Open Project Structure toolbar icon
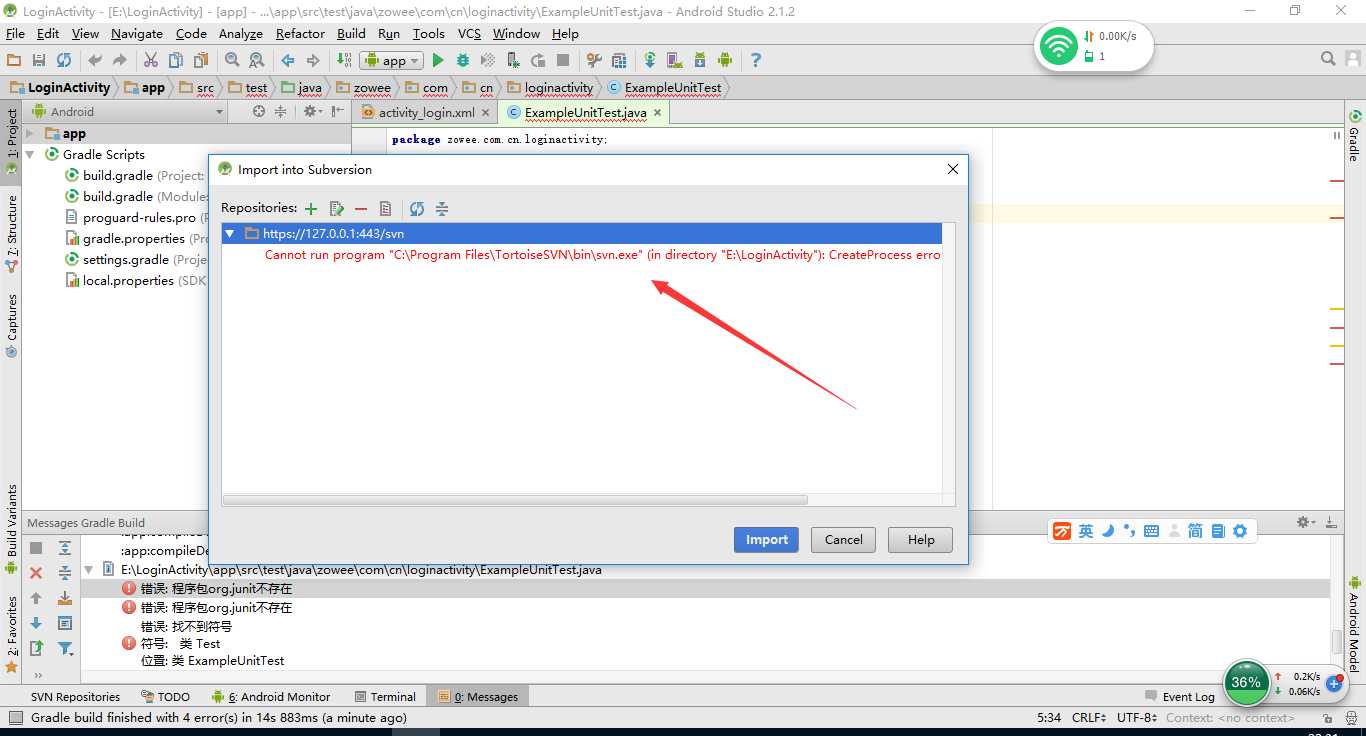This screenshot has width=1366, height=736. [x=594, y=60]
